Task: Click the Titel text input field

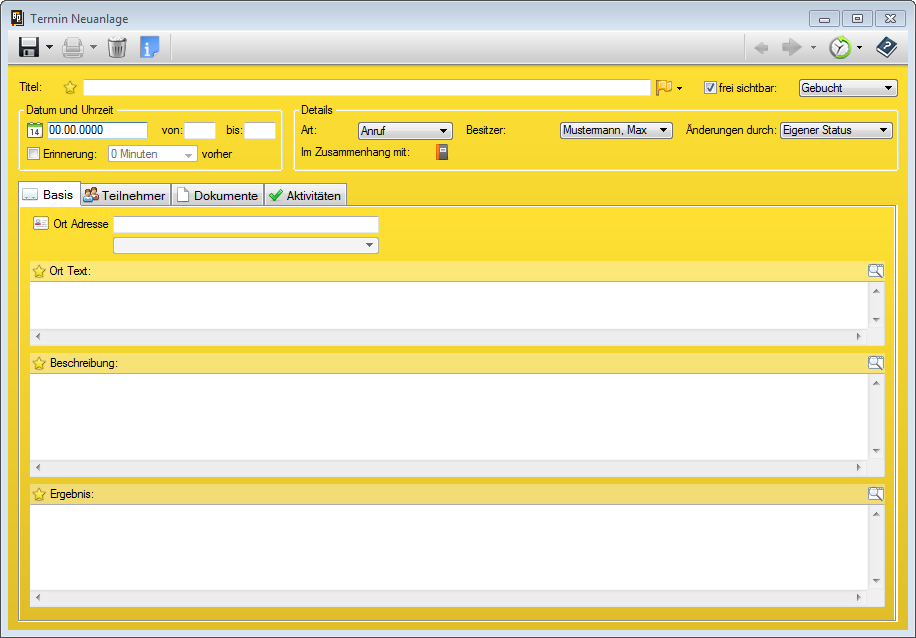Action: 366,88
